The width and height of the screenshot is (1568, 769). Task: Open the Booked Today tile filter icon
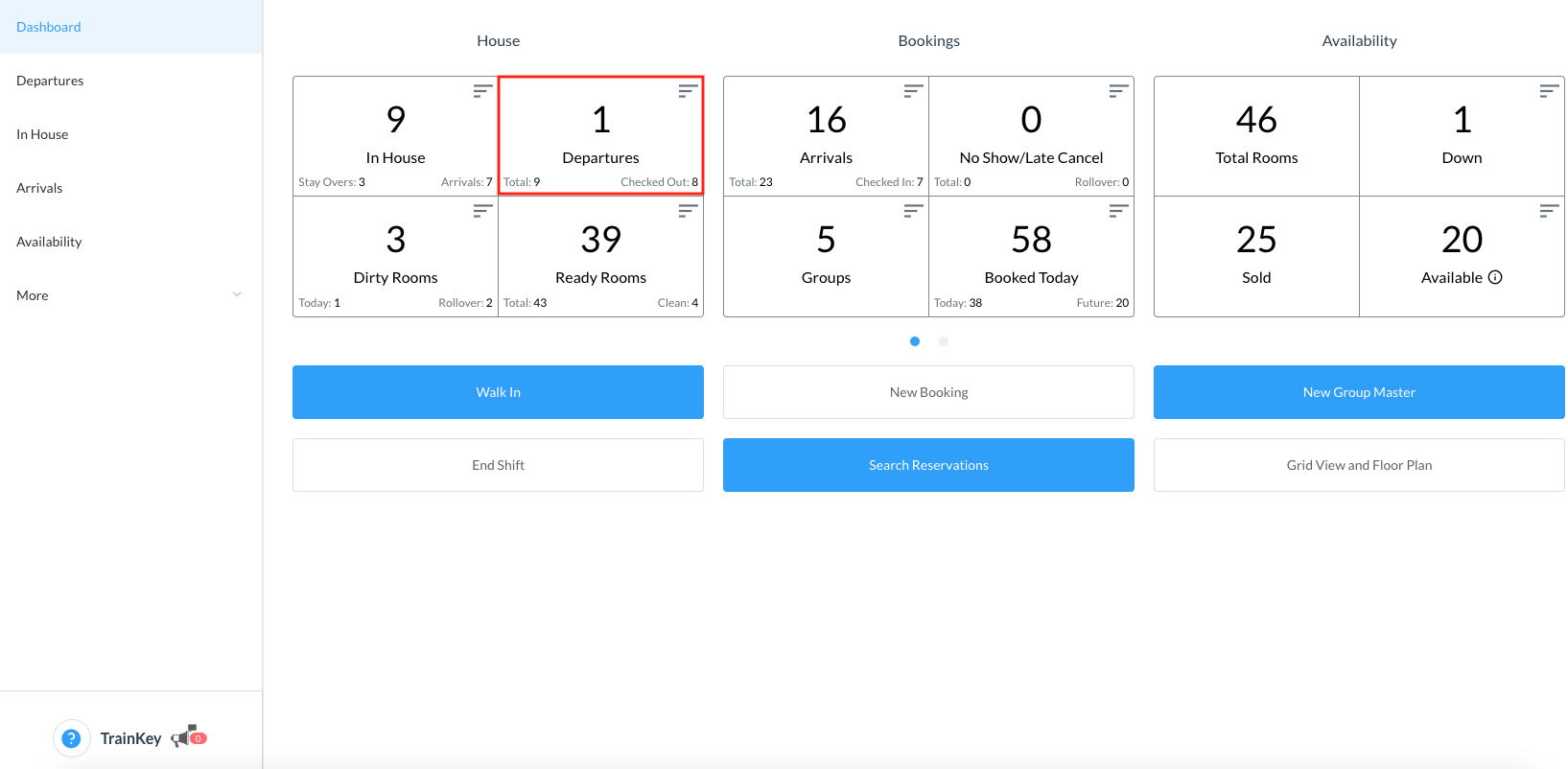pos(1118,211)
